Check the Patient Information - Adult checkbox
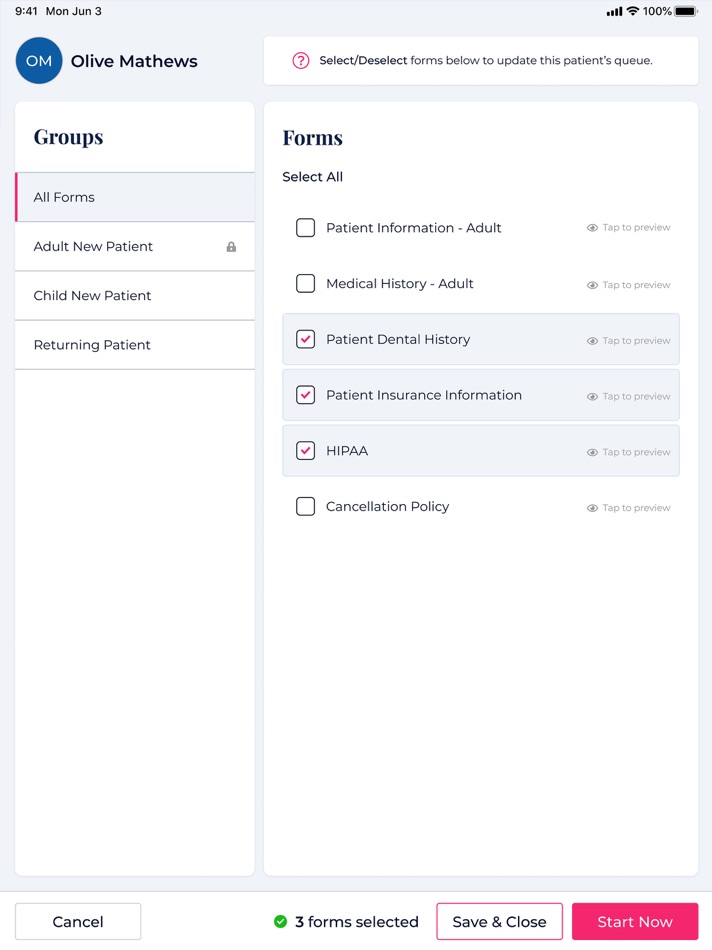 [305, 228]
